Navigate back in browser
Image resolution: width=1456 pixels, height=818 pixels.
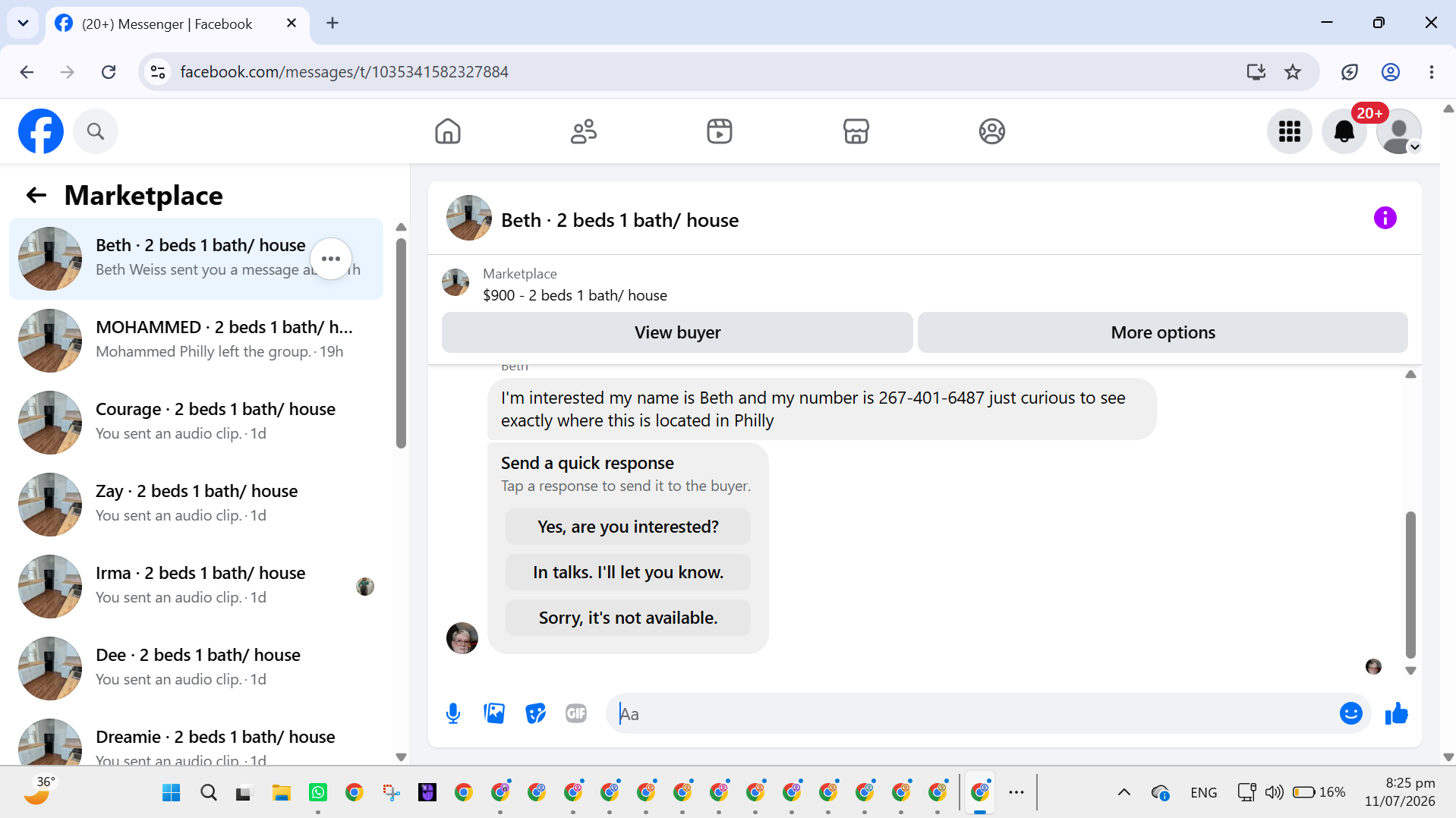click(x=27, y=72)
